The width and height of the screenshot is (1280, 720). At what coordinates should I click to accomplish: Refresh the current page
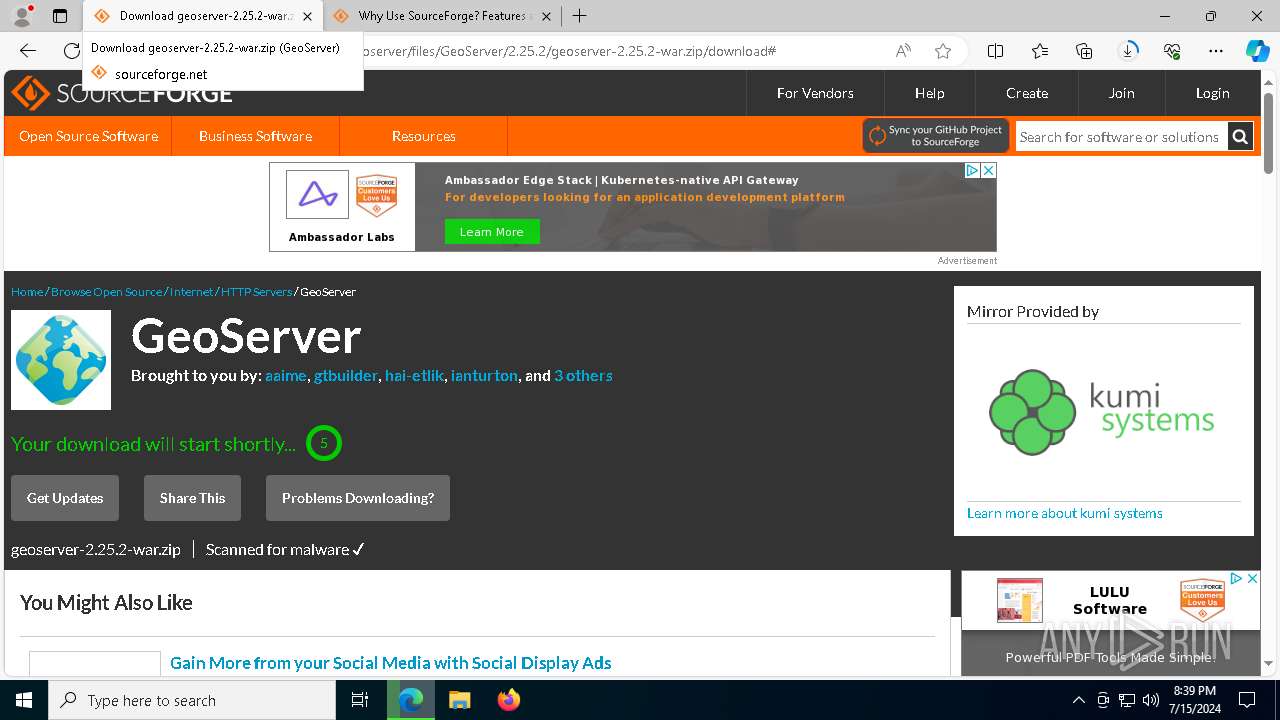(x=71, y=51)
